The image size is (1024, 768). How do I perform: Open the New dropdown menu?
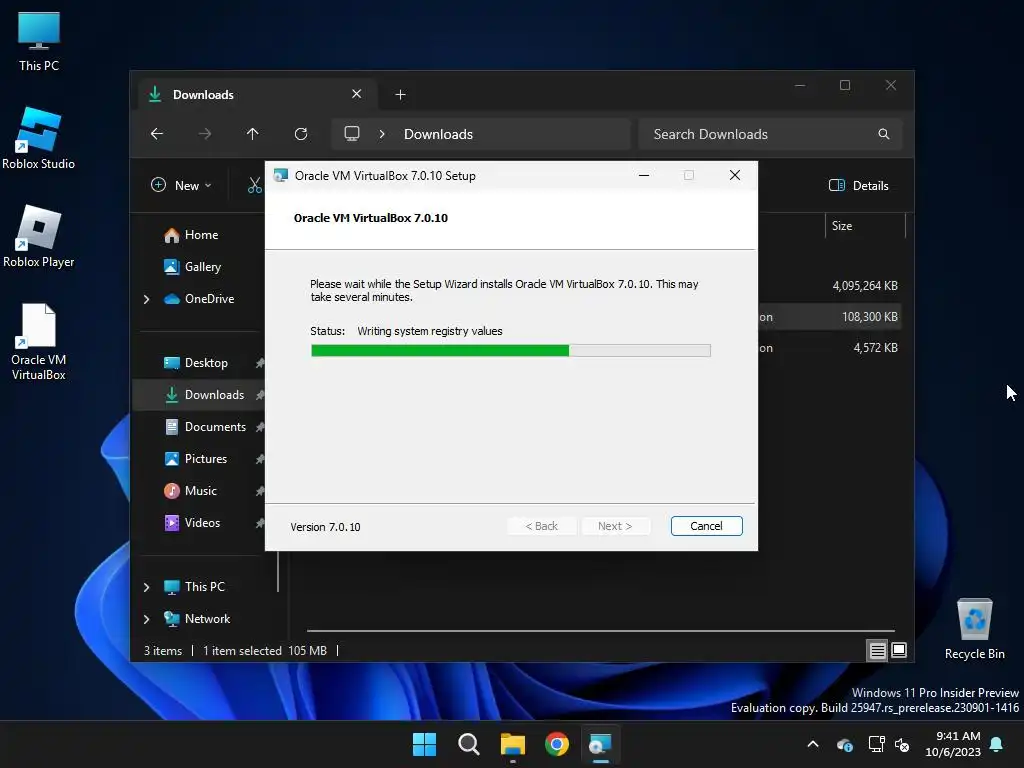point(181,185)
